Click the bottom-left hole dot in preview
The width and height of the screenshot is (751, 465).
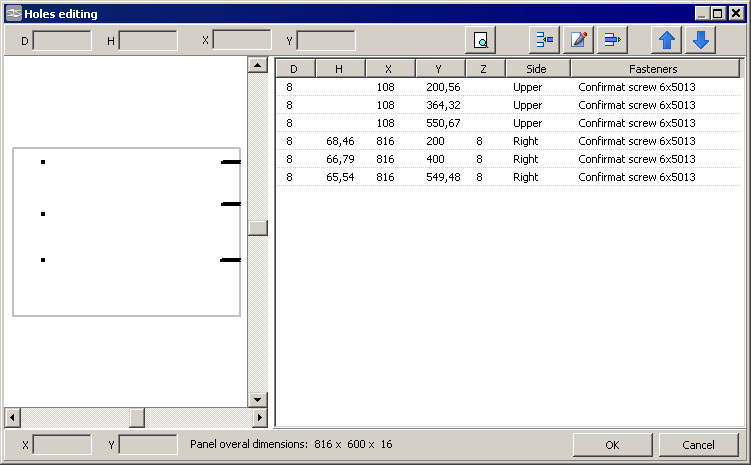pyautogui.click(x=43, y=260)
